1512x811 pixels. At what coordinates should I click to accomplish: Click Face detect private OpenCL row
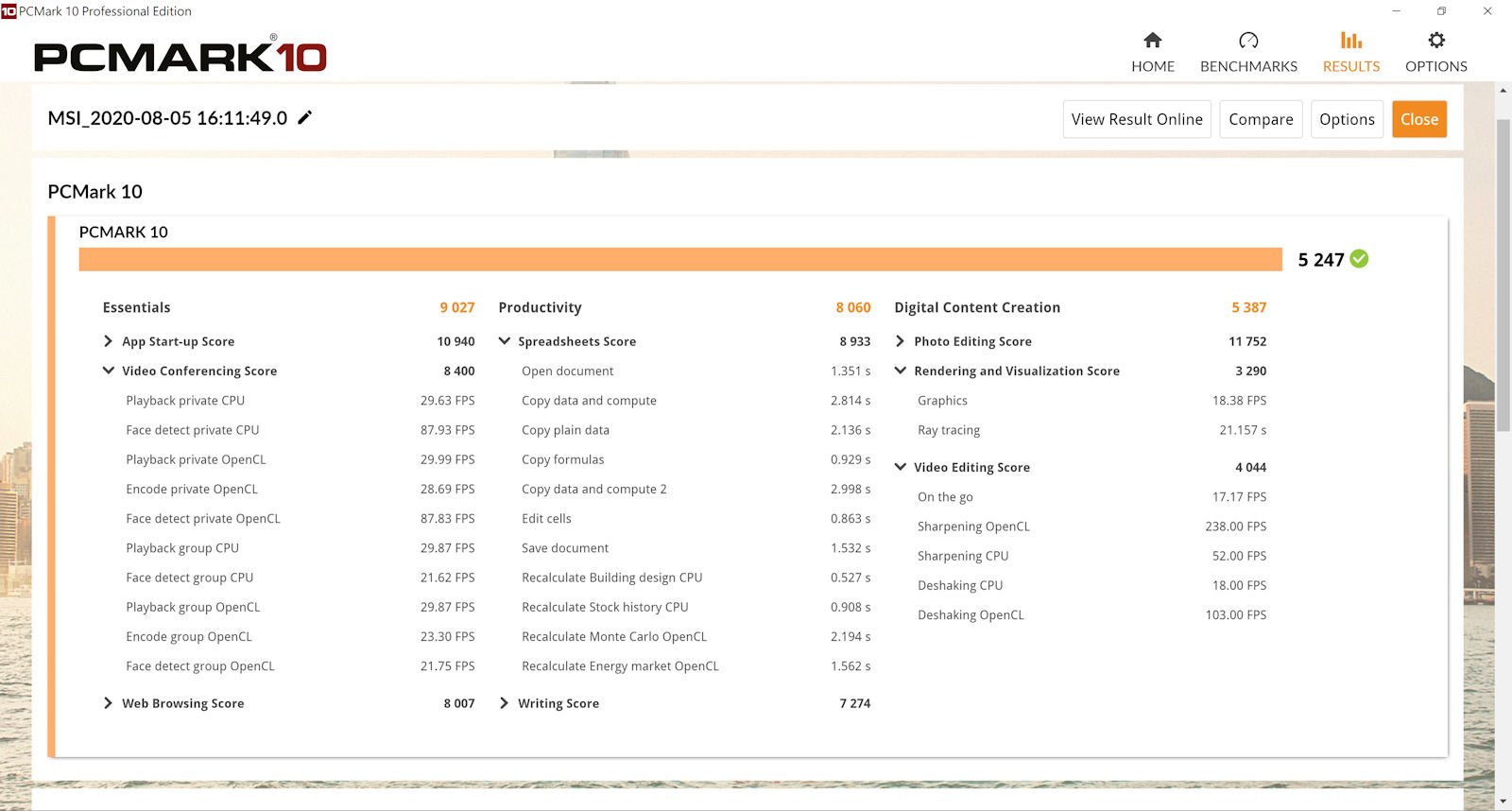301,519
